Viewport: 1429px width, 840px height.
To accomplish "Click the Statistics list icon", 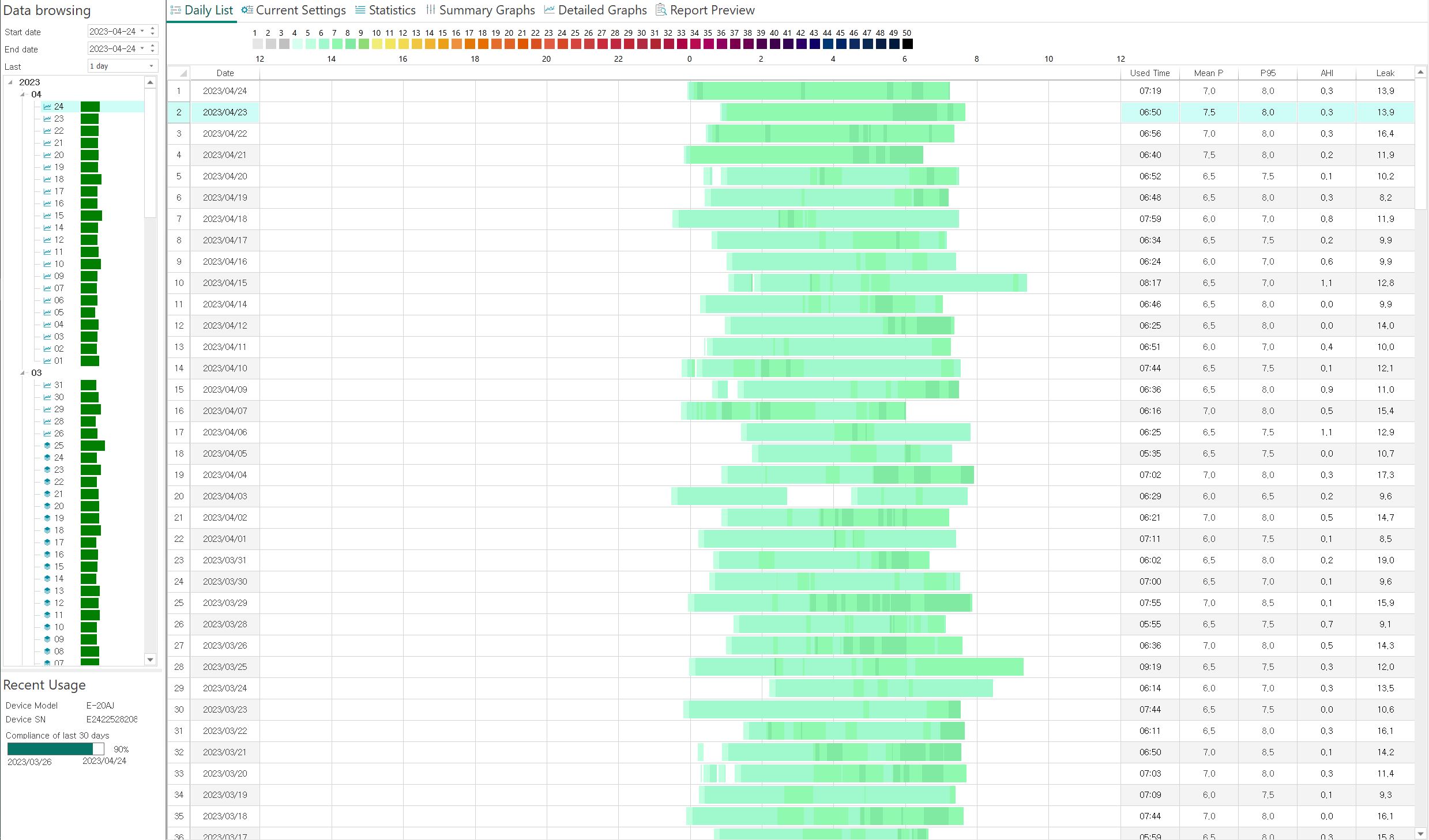I will (x=360, y=10).
